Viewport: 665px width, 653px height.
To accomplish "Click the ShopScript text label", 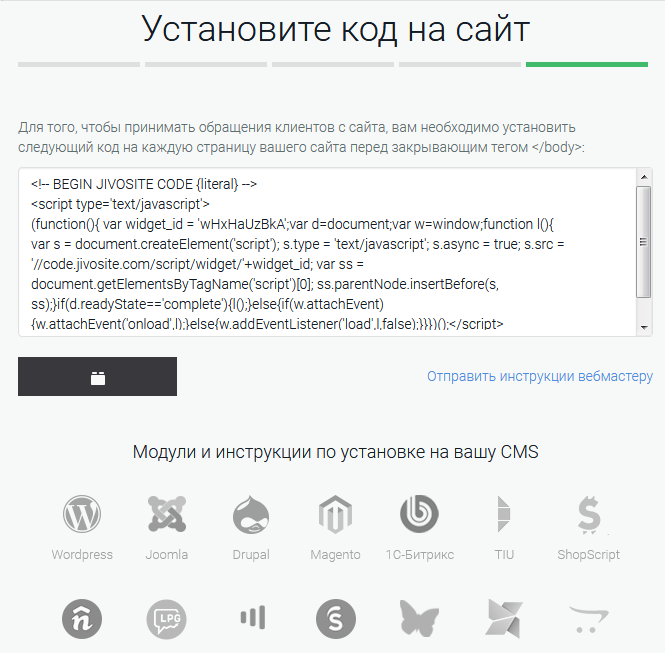I will tap(589, 555).
